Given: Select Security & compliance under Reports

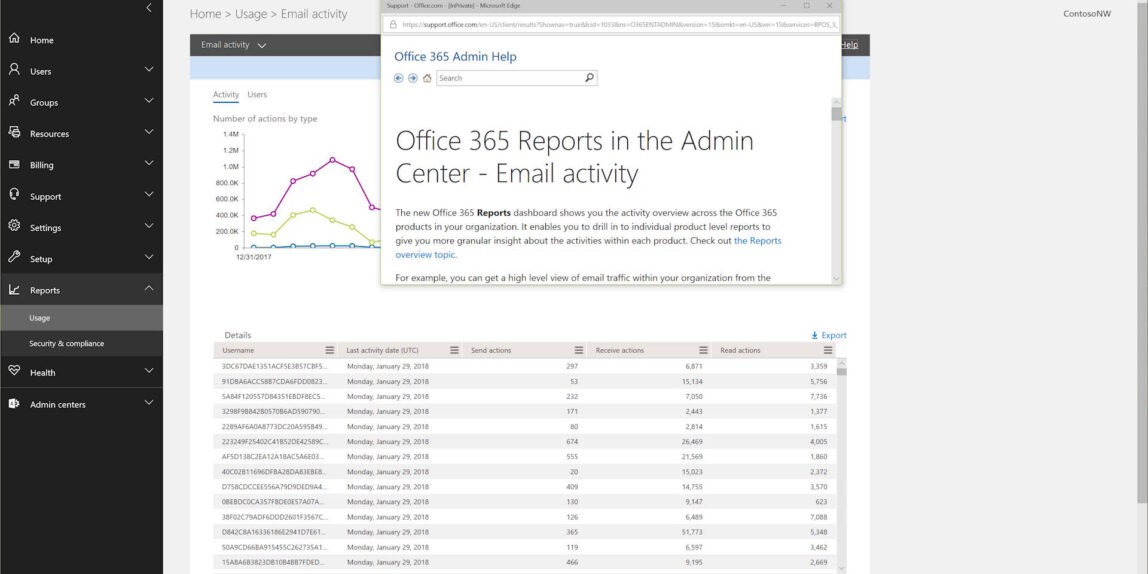Looking at the screenshot, I should [81, 343].
